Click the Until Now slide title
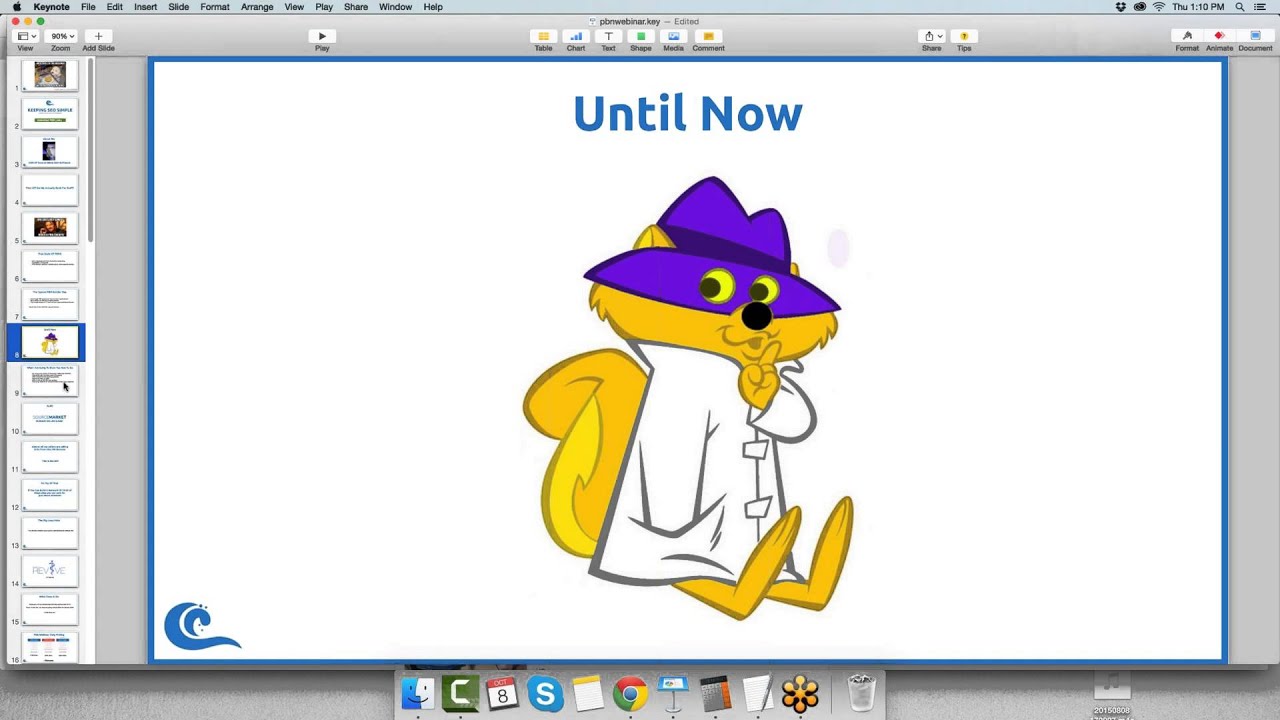The height and width of the screenshot is (720, 1280). pyautogui.click(x=687, y=114)
